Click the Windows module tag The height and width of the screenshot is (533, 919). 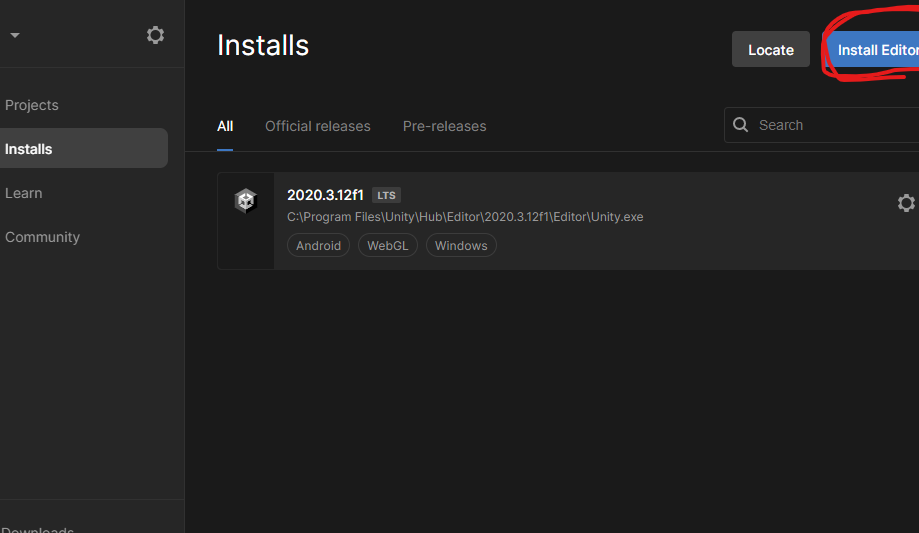tap(461, 245)
